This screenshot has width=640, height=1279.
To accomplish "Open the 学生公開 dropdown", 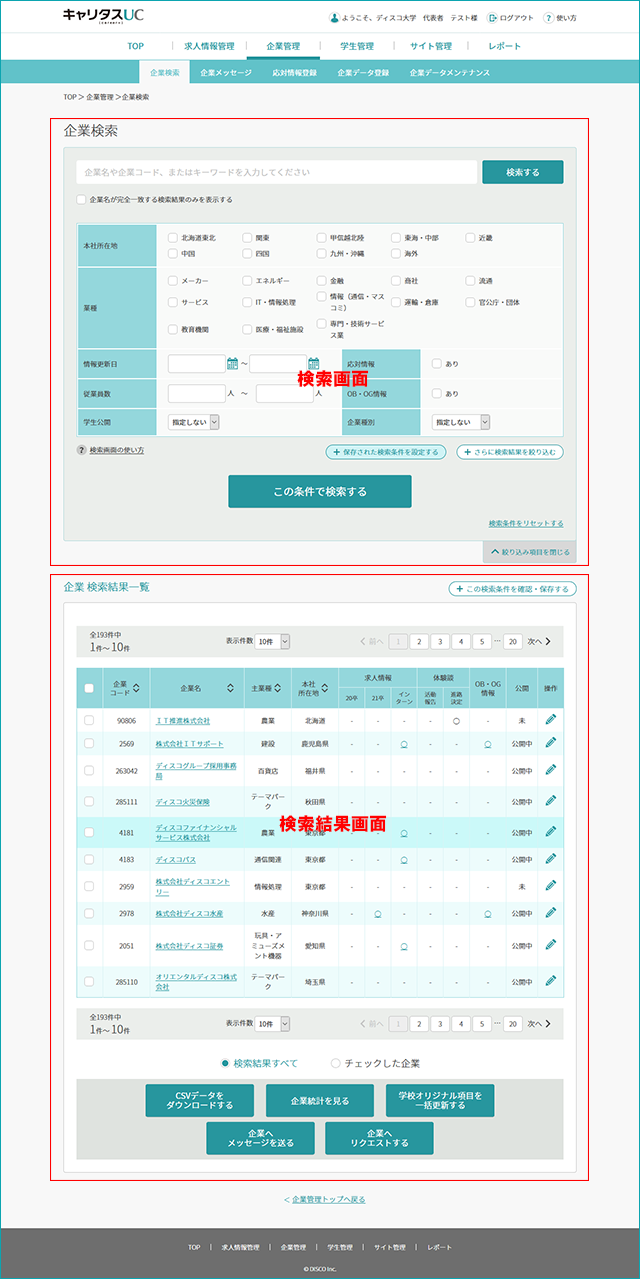I will point(193,422).
